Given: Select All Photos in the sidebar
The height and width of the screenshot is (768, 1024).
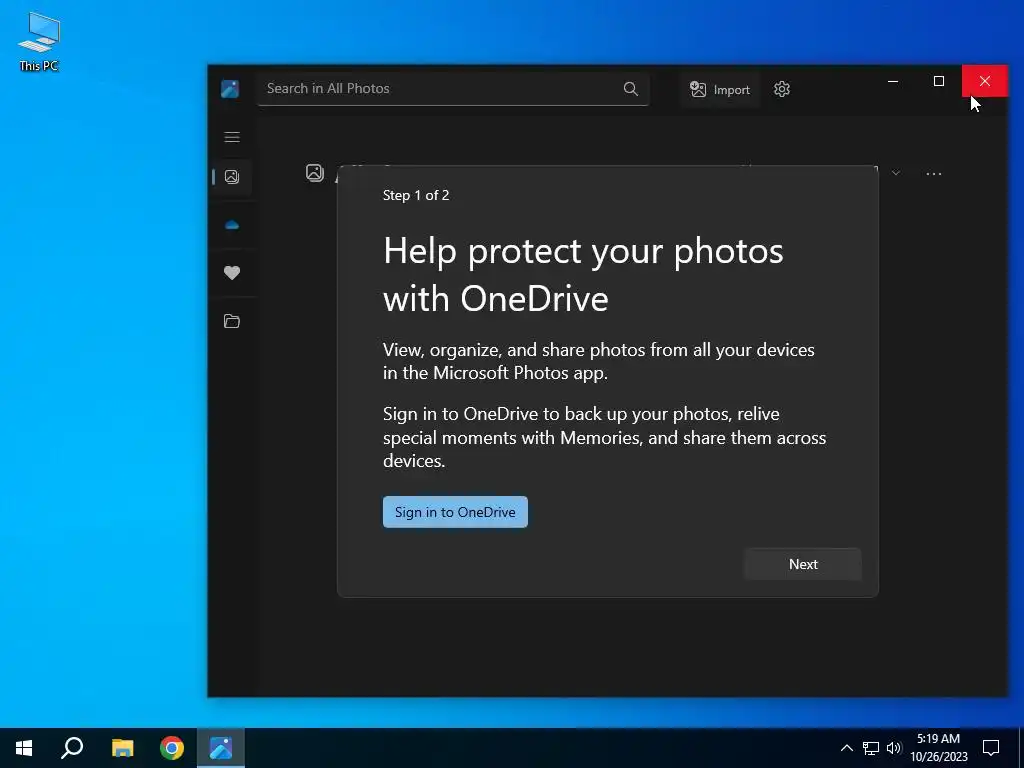Looking at the screenshot, I should [x=232, y=176].
